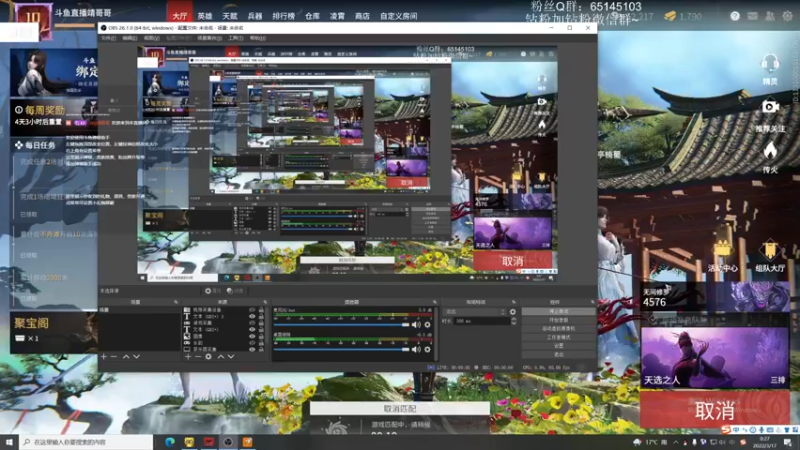
Task: Undock the scenes panel via header icon
Action: pyautogui.click(x=176, y=302)
